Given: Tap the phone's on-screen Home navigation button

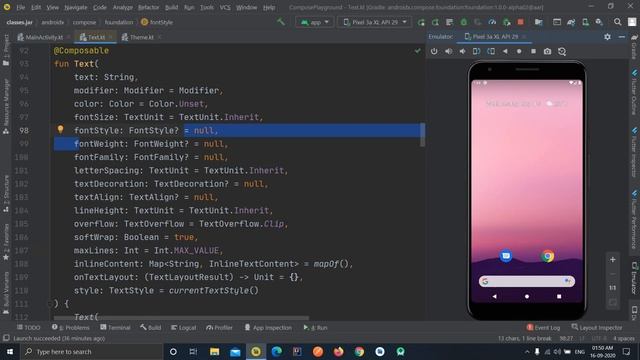Looking at the screenshot, I should point(527,296).
